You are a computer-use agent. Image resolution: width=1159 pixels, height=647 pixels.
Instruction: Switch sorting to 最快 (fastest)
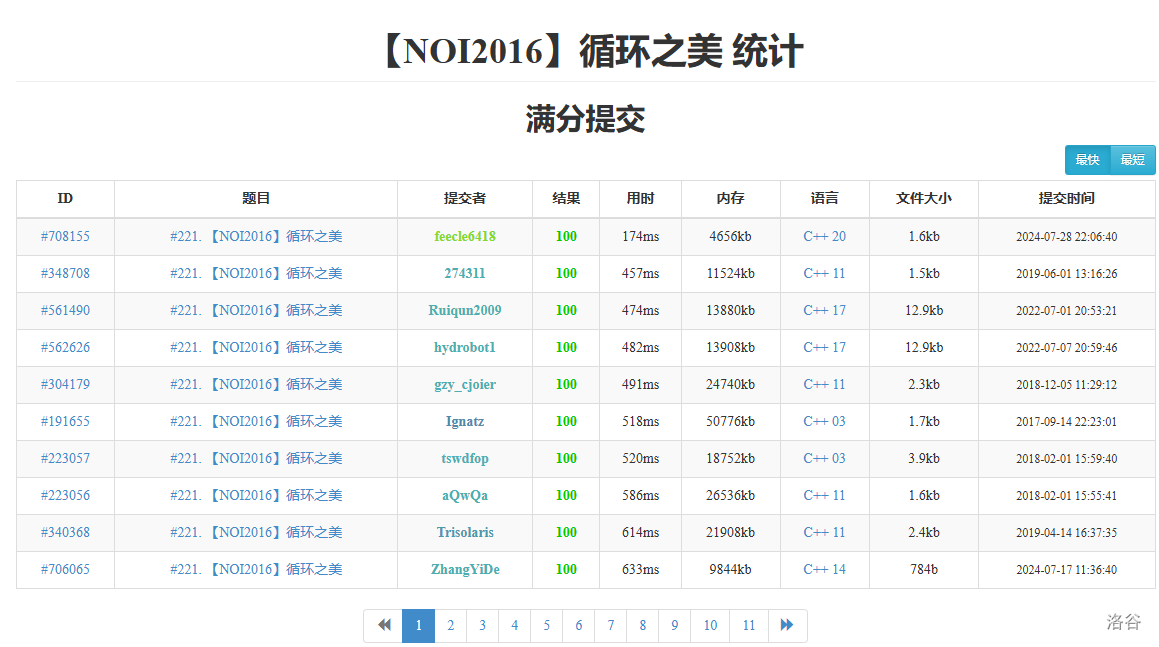1087,160
